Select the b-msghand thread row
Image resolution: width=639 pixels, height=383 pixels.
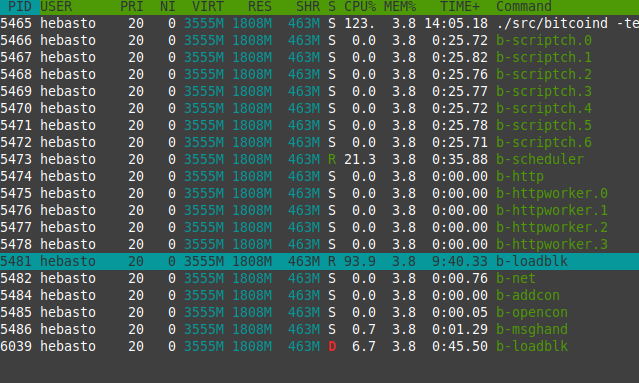pos(320,329)
